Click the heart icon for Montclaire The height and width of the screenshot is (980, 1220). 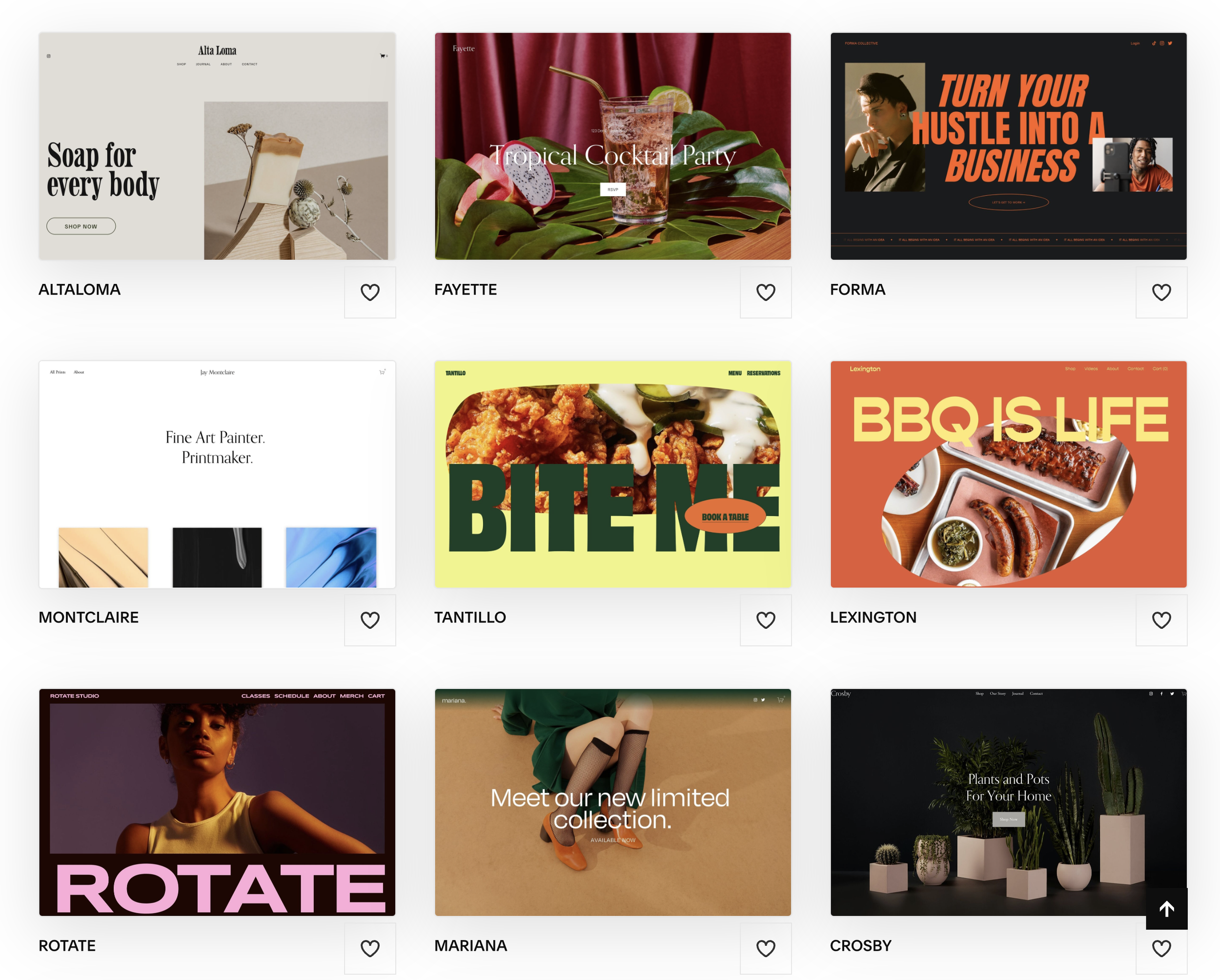pyautogui.click(x=370, y=620)
